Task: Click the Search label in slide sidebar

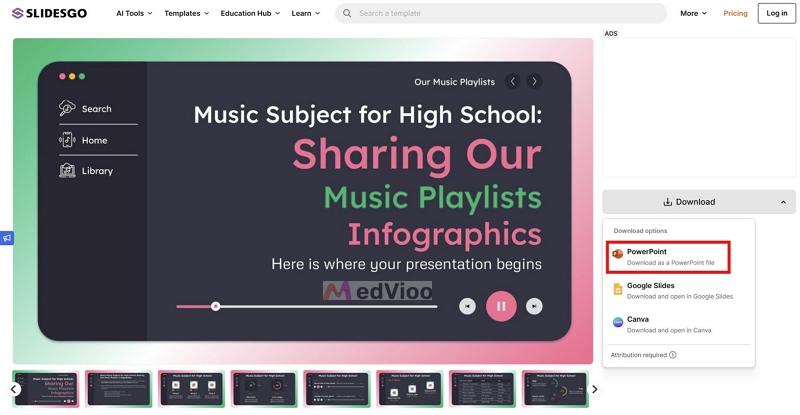Action: tap(96, 109)
